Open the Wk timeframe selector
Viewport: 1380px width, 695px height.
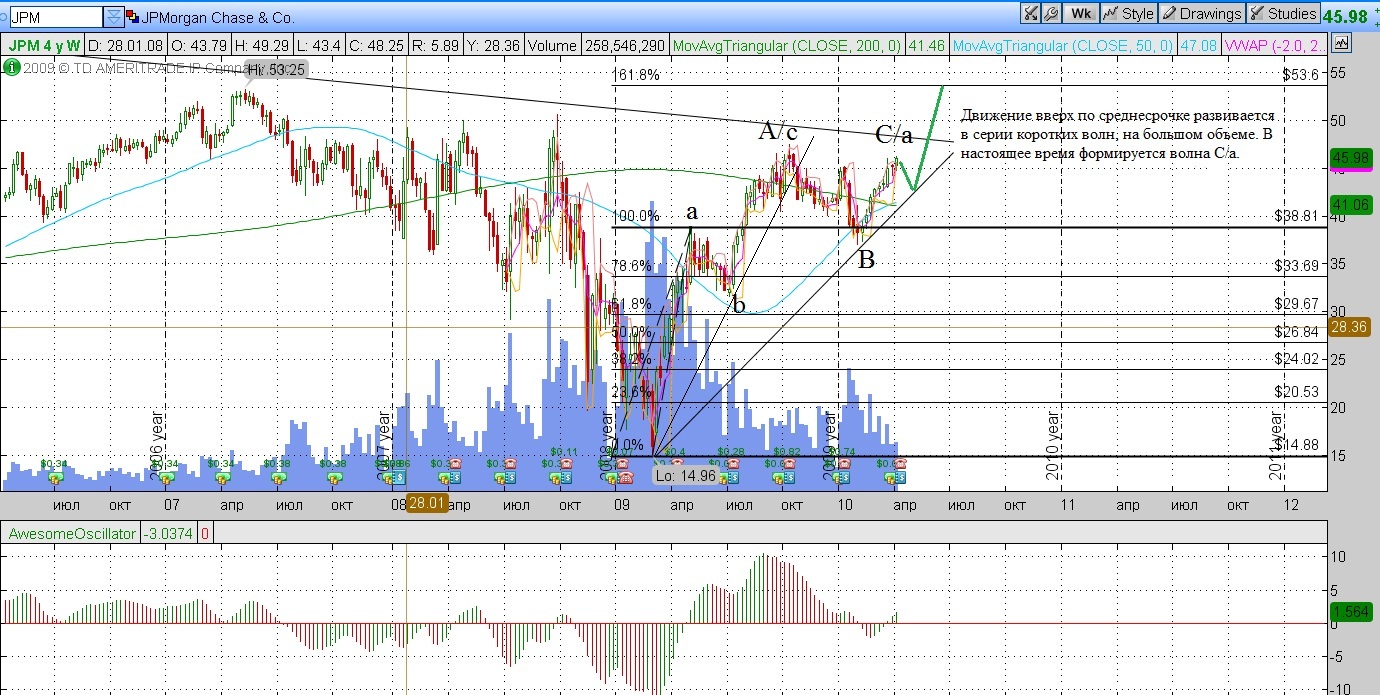pos(1080,14)
